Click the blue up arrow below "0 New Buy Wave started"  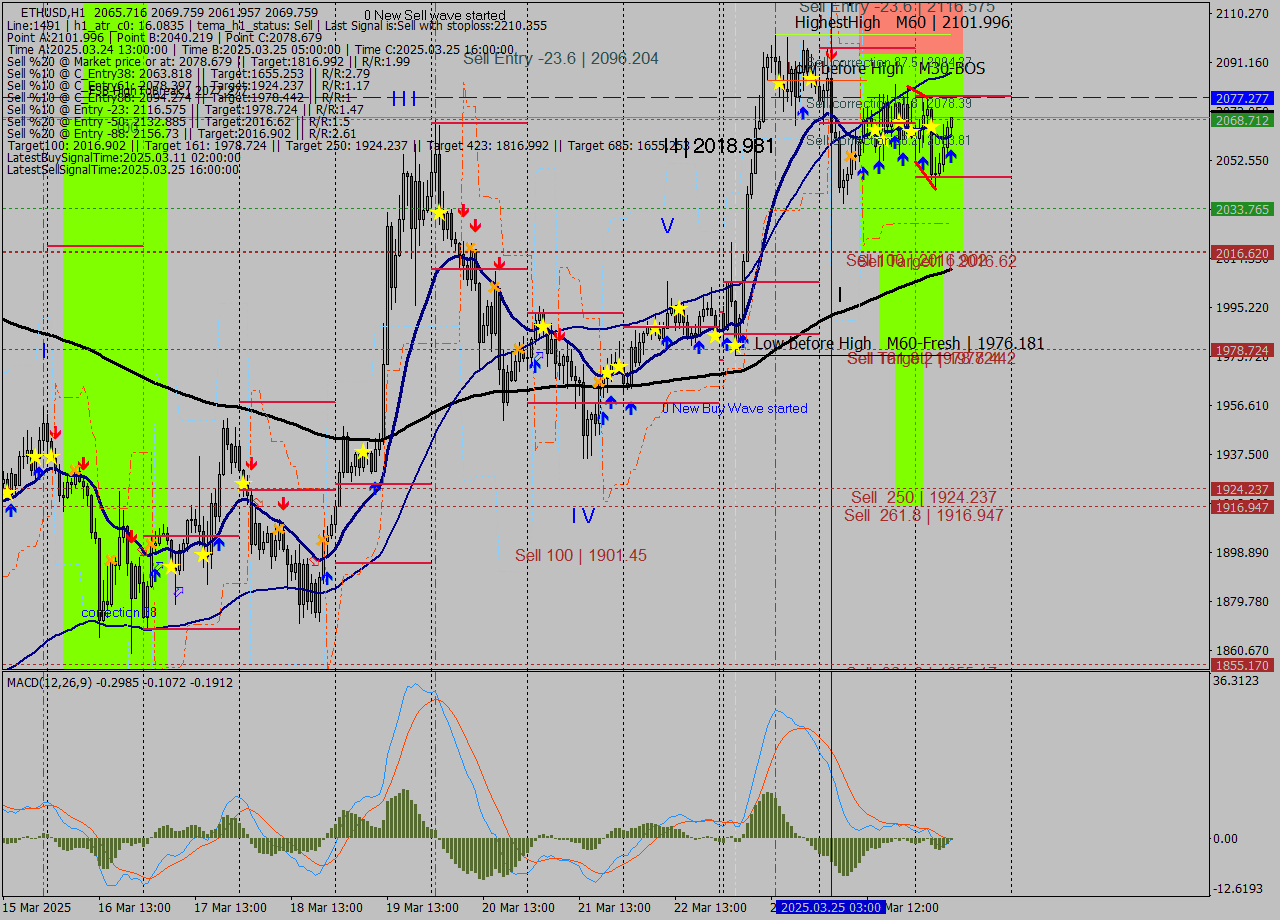(631, 408)
